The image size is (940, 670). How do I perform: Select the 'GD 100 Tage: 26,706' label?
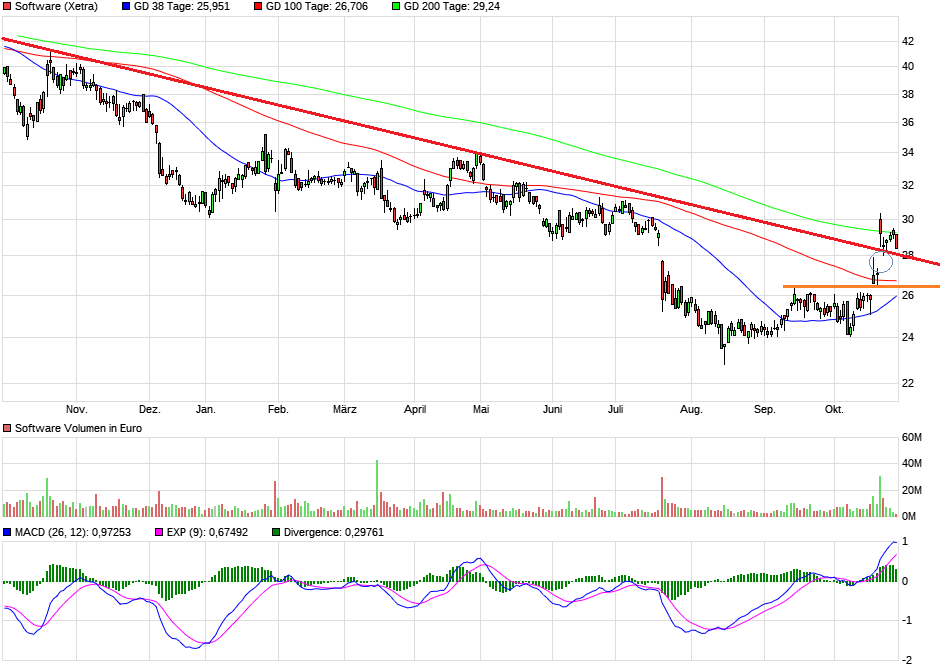317,7
